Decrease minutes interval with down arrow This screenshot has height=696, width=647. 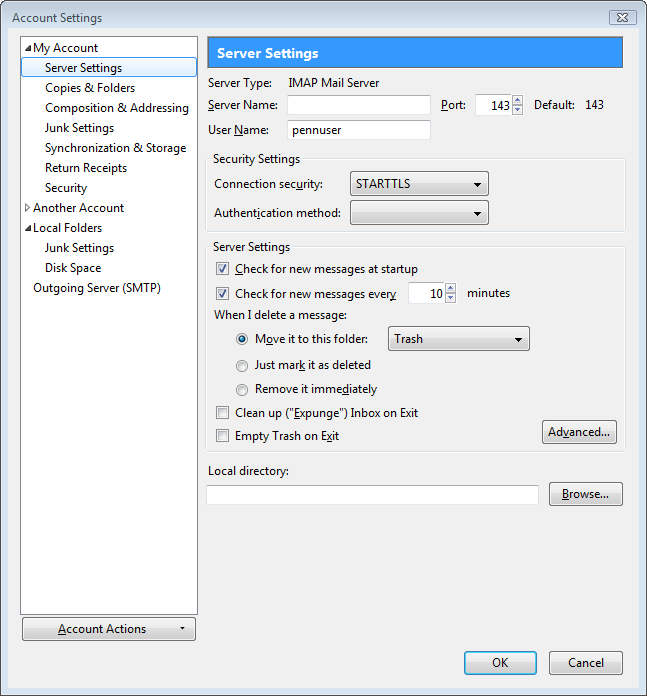click(450, 298)
